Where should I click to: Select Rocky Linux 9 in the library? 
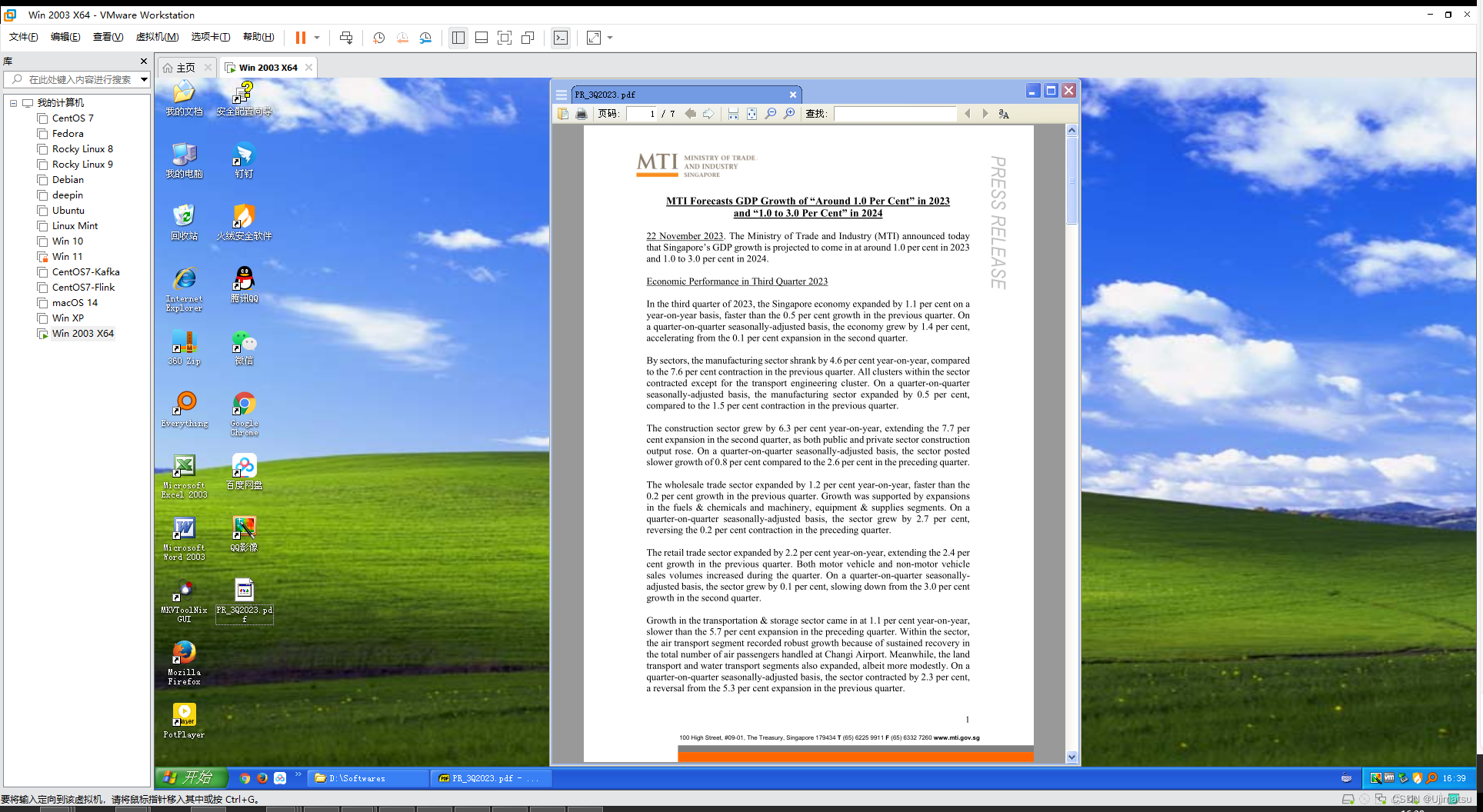pyautogui.click(x=82, y=164)
